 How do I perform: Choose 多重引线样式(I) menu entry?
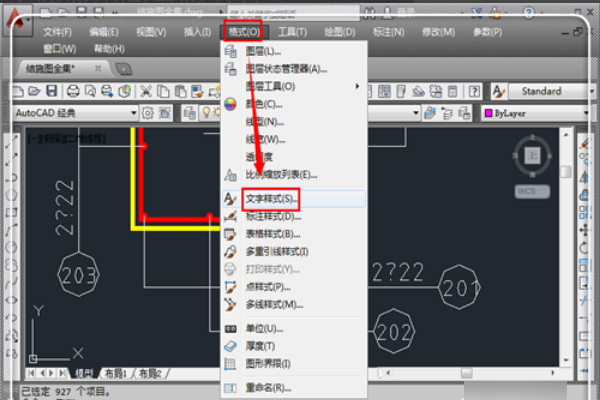294,251
